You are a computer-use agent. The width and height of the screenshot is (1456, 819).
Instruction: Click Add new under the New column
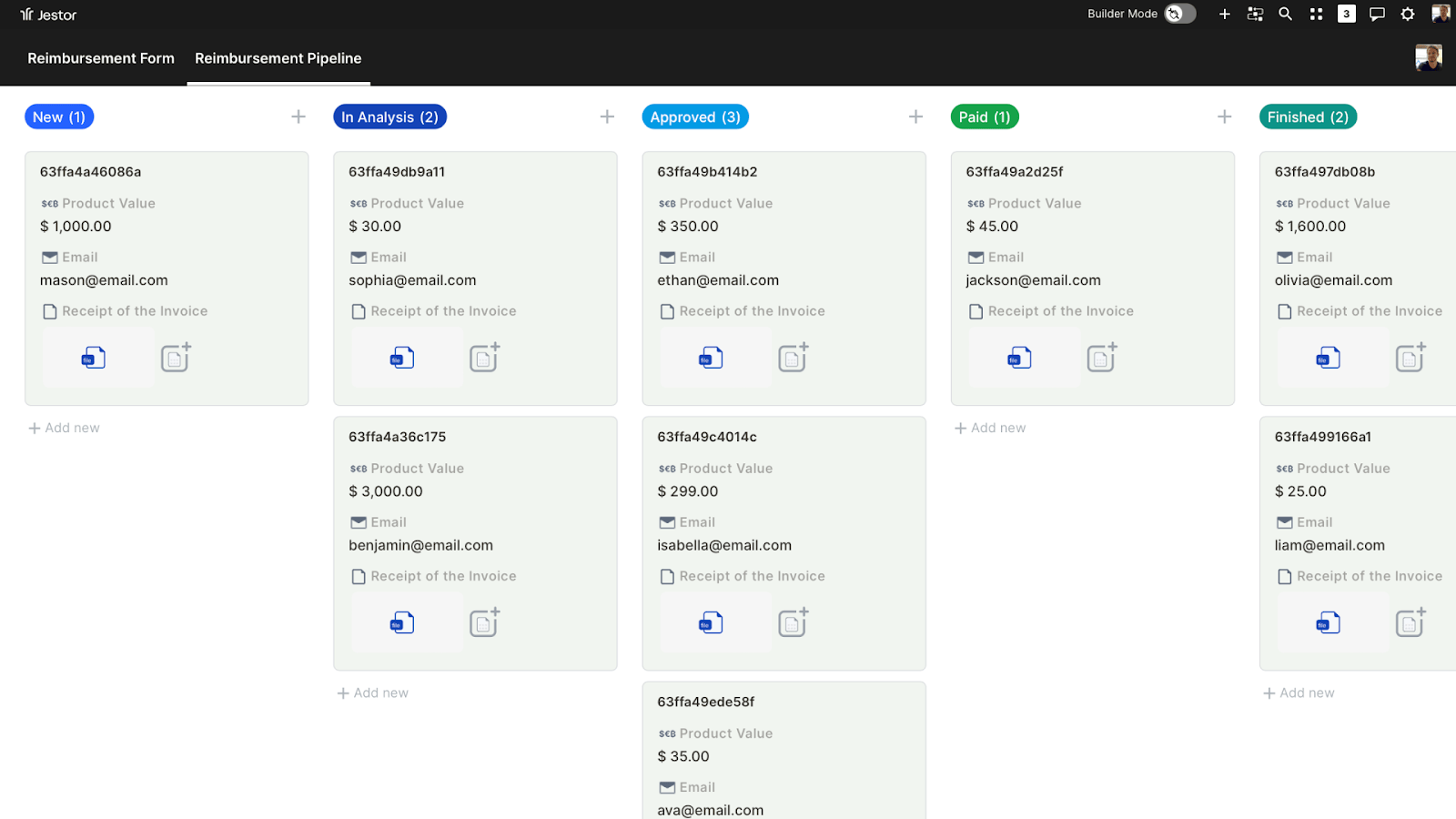(x=64, y=428)
